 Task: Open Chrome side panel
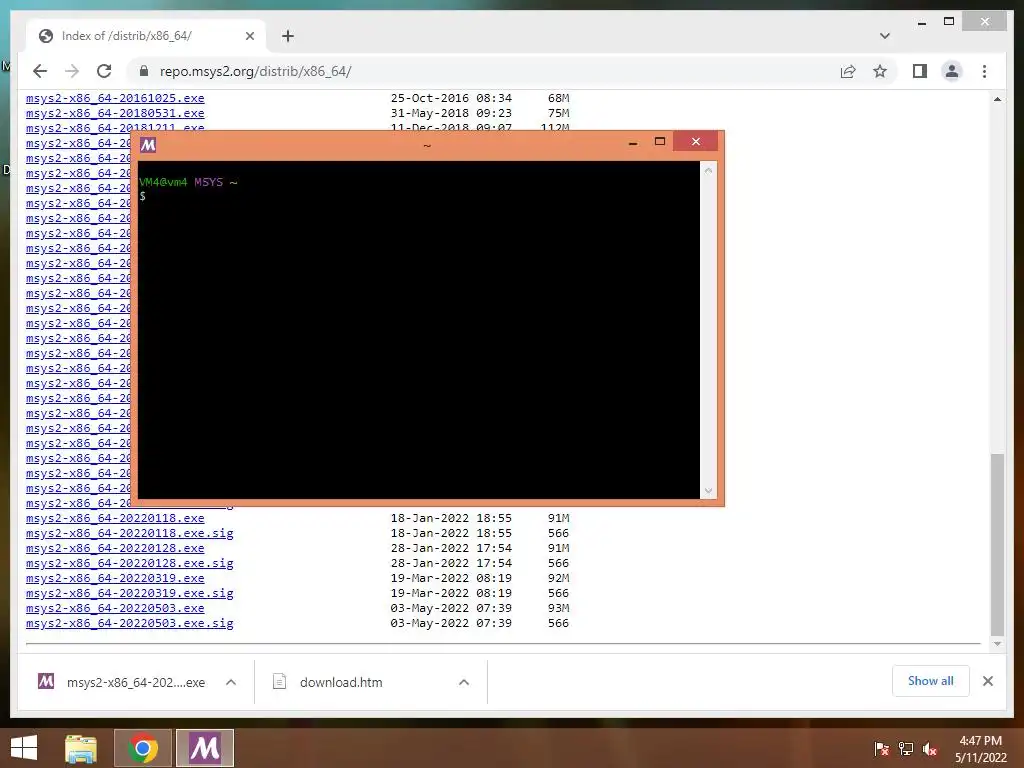click(920, 71)
